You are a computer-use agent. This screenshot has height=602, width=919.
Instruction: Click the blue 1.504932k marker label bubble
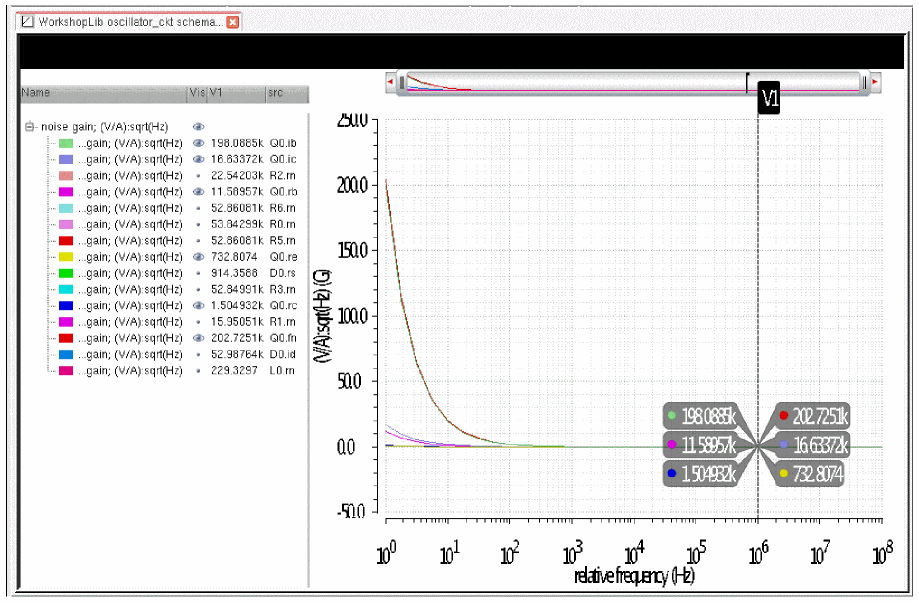(x=704, y=474)
